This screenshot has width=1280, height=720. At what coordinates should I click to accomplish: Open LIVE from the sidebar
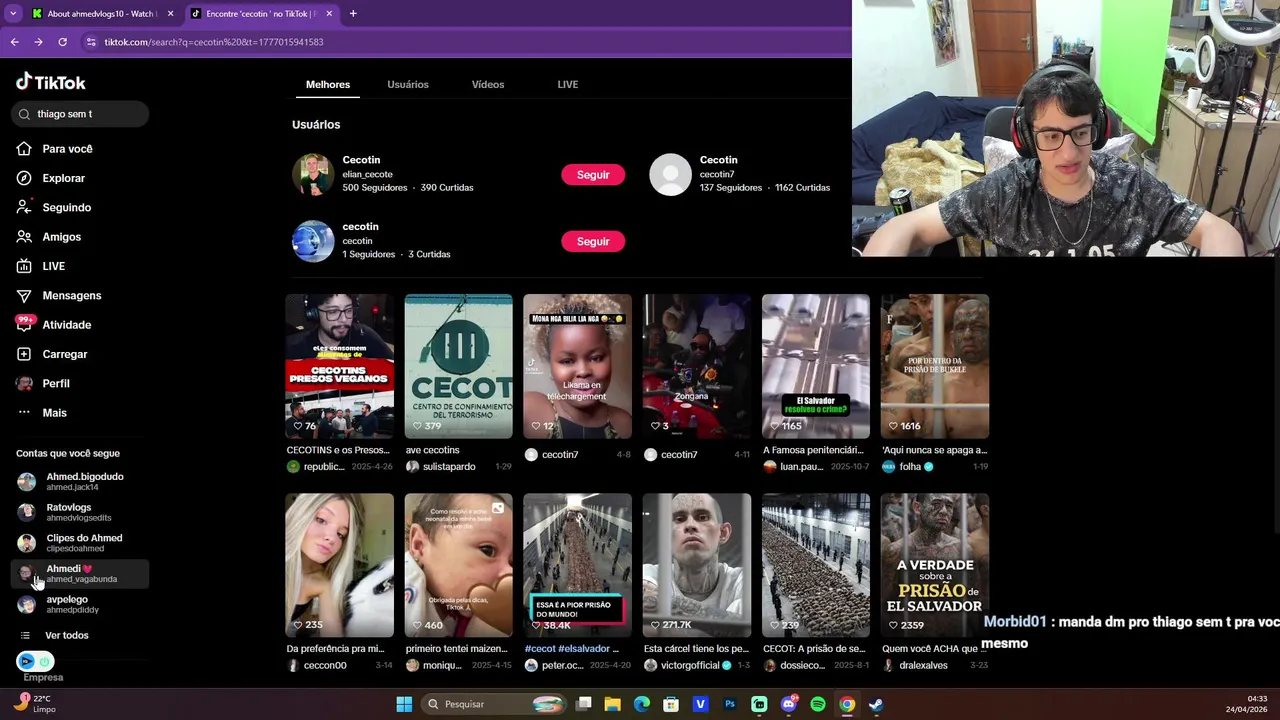point(53,266)
